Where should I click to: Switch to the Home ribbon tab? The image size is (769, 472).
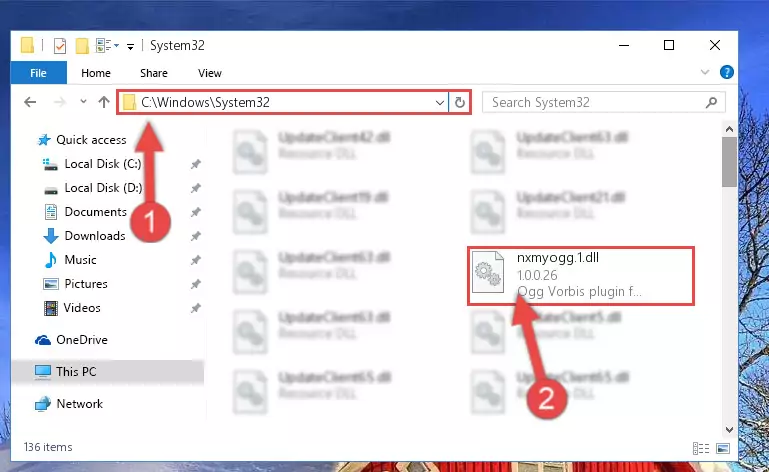(96, 73)
